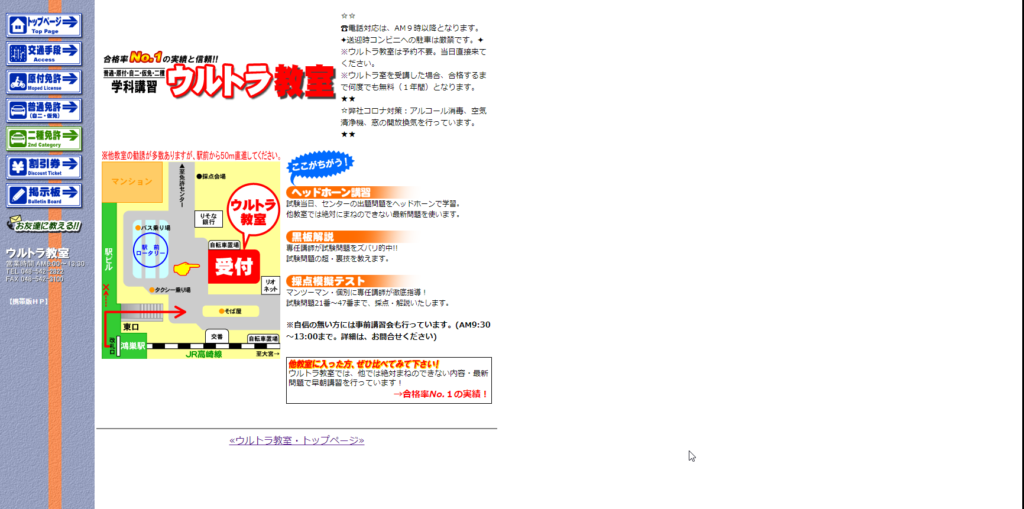
Task: Click the large red ウルトラ教室 header logo
Action: (x=251, y=84)
